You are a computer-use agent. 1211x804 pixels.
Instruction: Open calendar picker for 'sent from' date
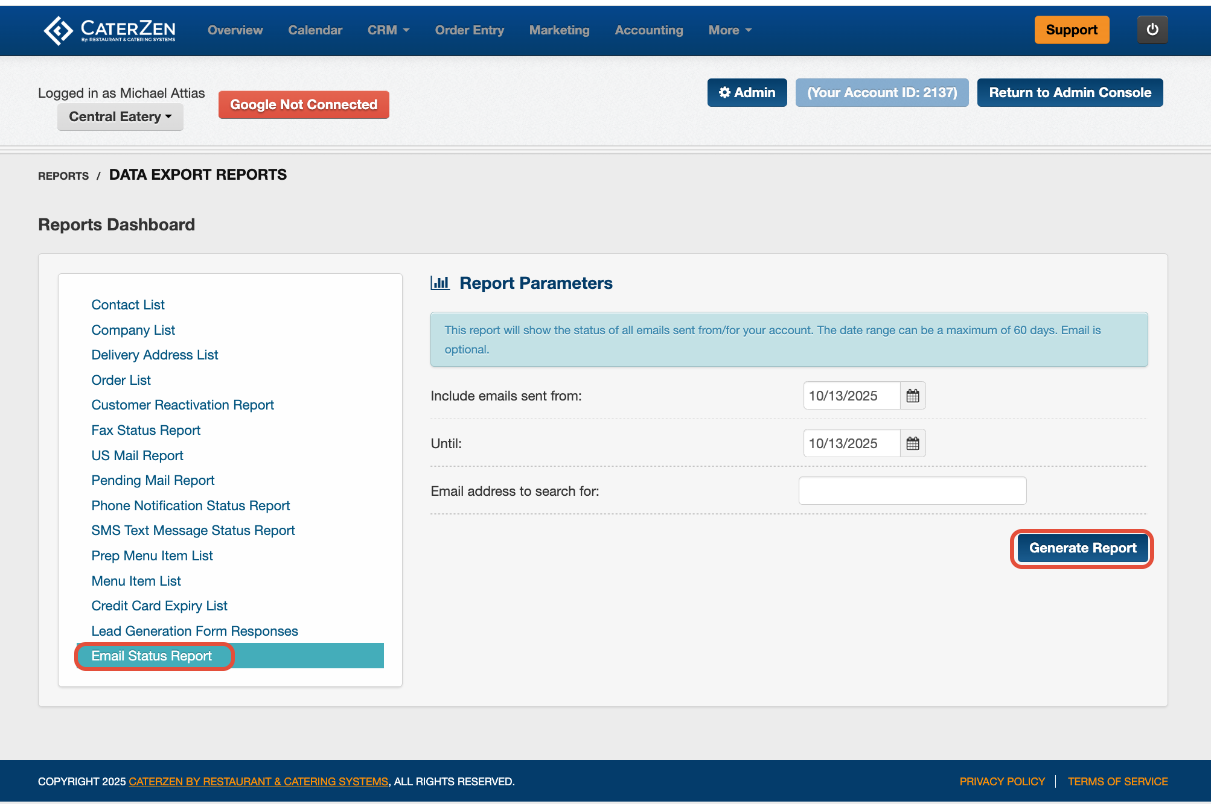[x=913, y=396]
